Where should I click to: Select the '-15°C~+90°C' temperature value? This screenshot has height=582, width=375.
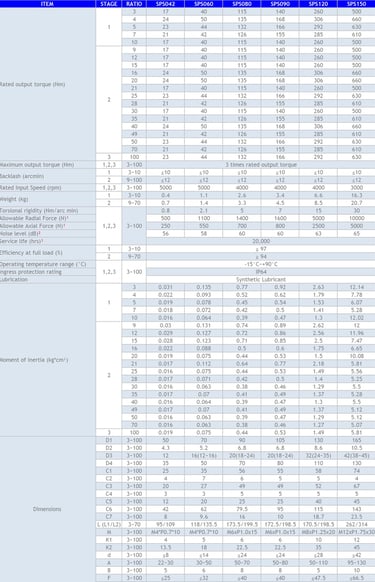(x=261, y=264)
